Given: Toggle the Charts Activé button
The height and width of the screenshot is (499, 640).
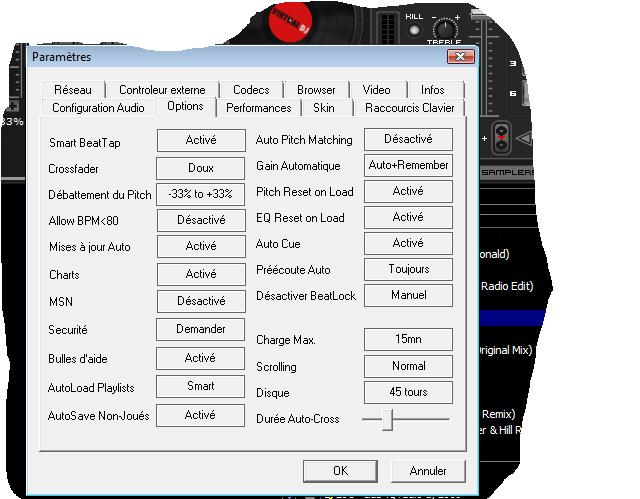Looking at the screenshot, I should [x=201, y=274].
